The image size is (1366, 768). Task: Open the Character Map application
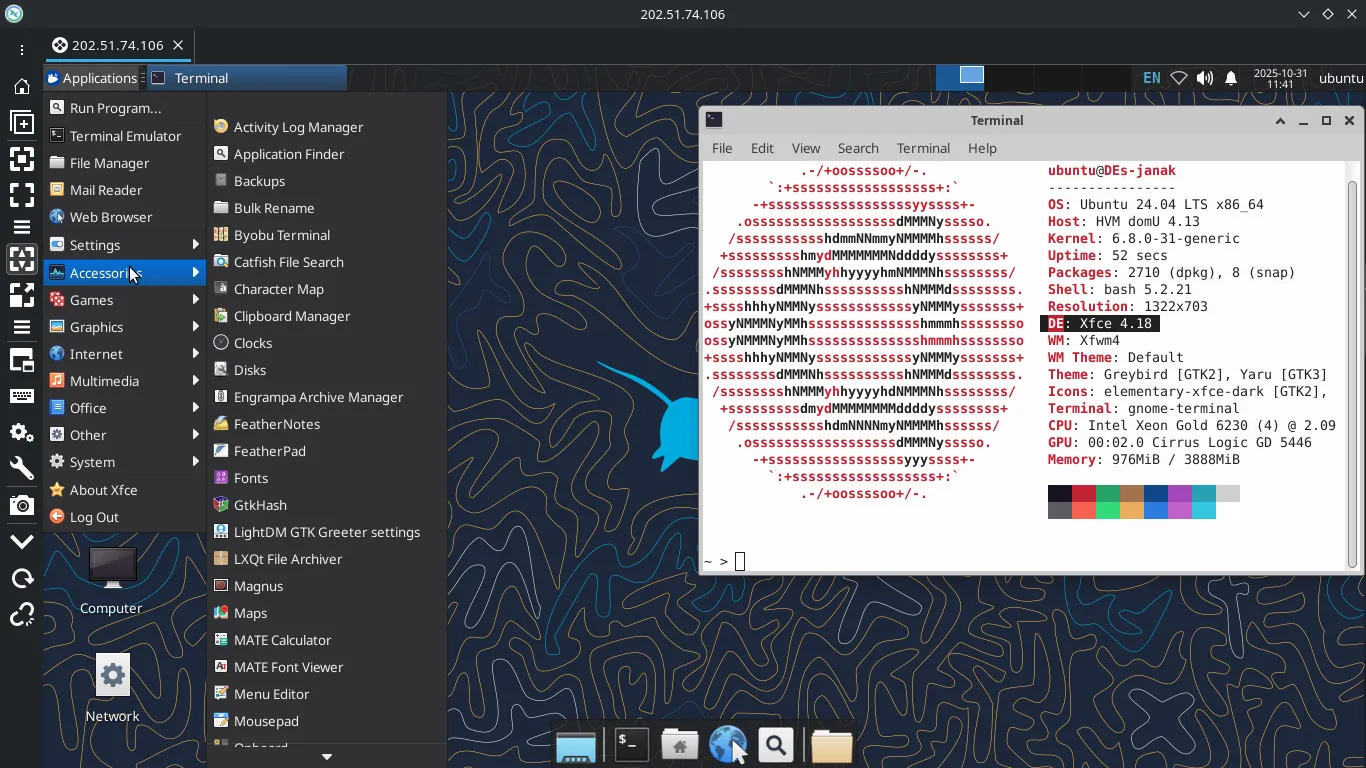pos(278,289)
